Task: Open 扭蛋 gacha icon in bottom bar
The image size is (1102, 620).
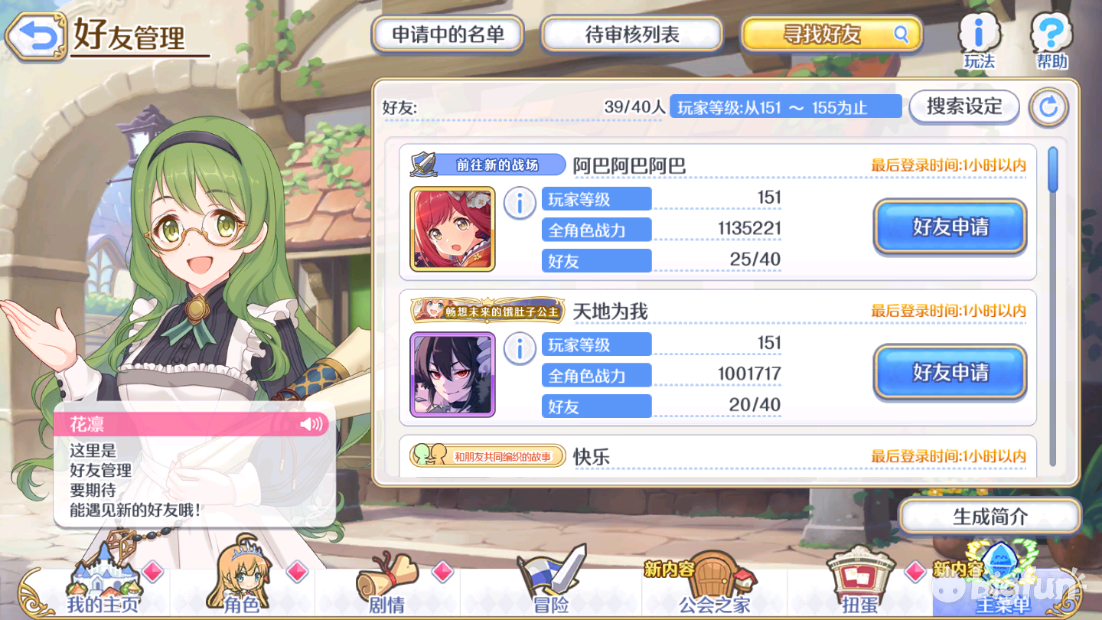Action: tap(860, 581)
